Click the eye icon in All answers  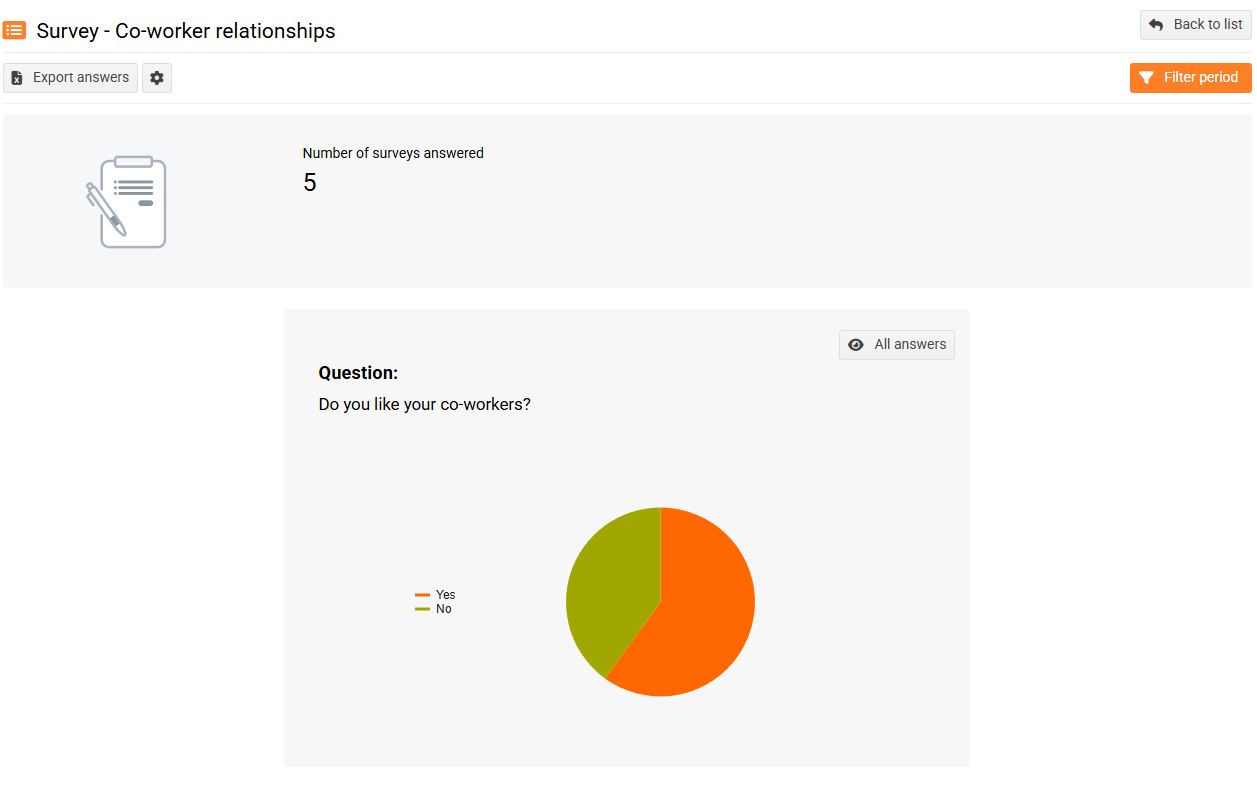click(855, 345)
